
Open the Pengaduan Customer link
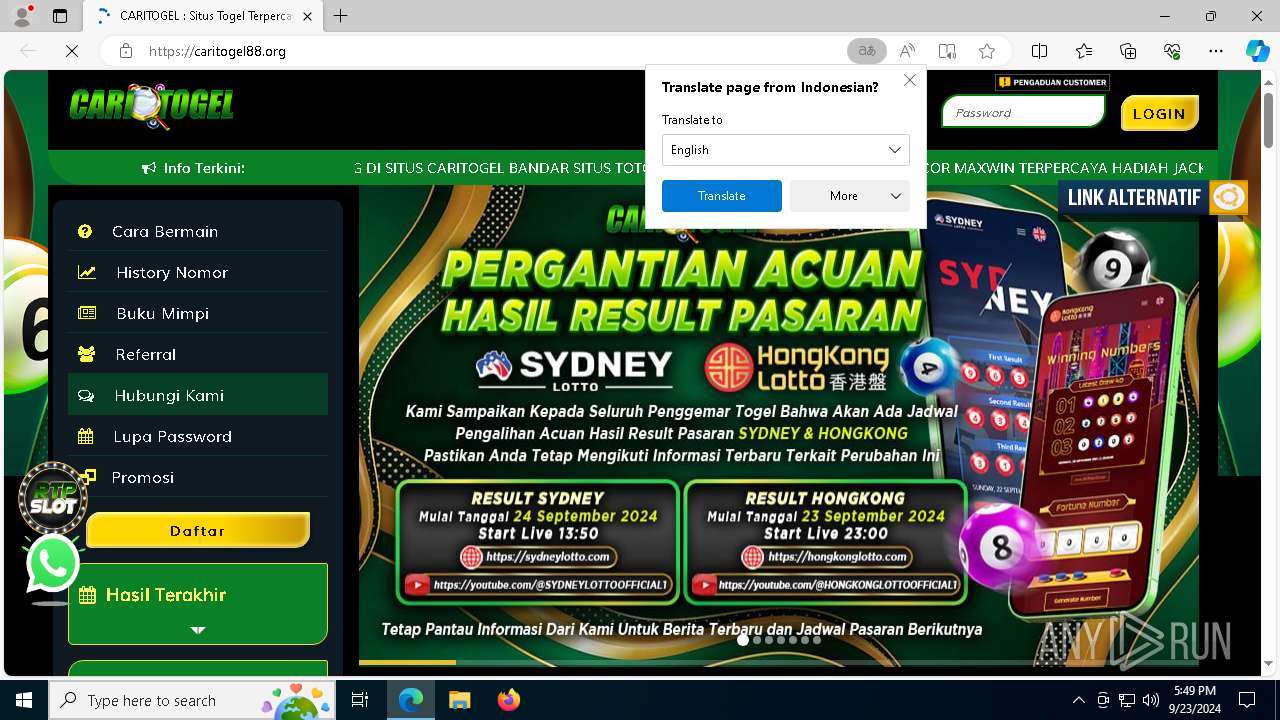[x=1052, y=82]
